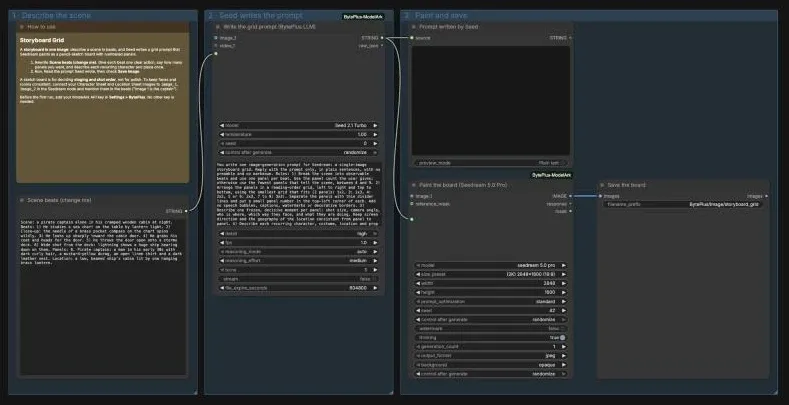Collapse the Write the grid prompt node
789x405 pixels.
pyautogui.click(x=217, y=27)
